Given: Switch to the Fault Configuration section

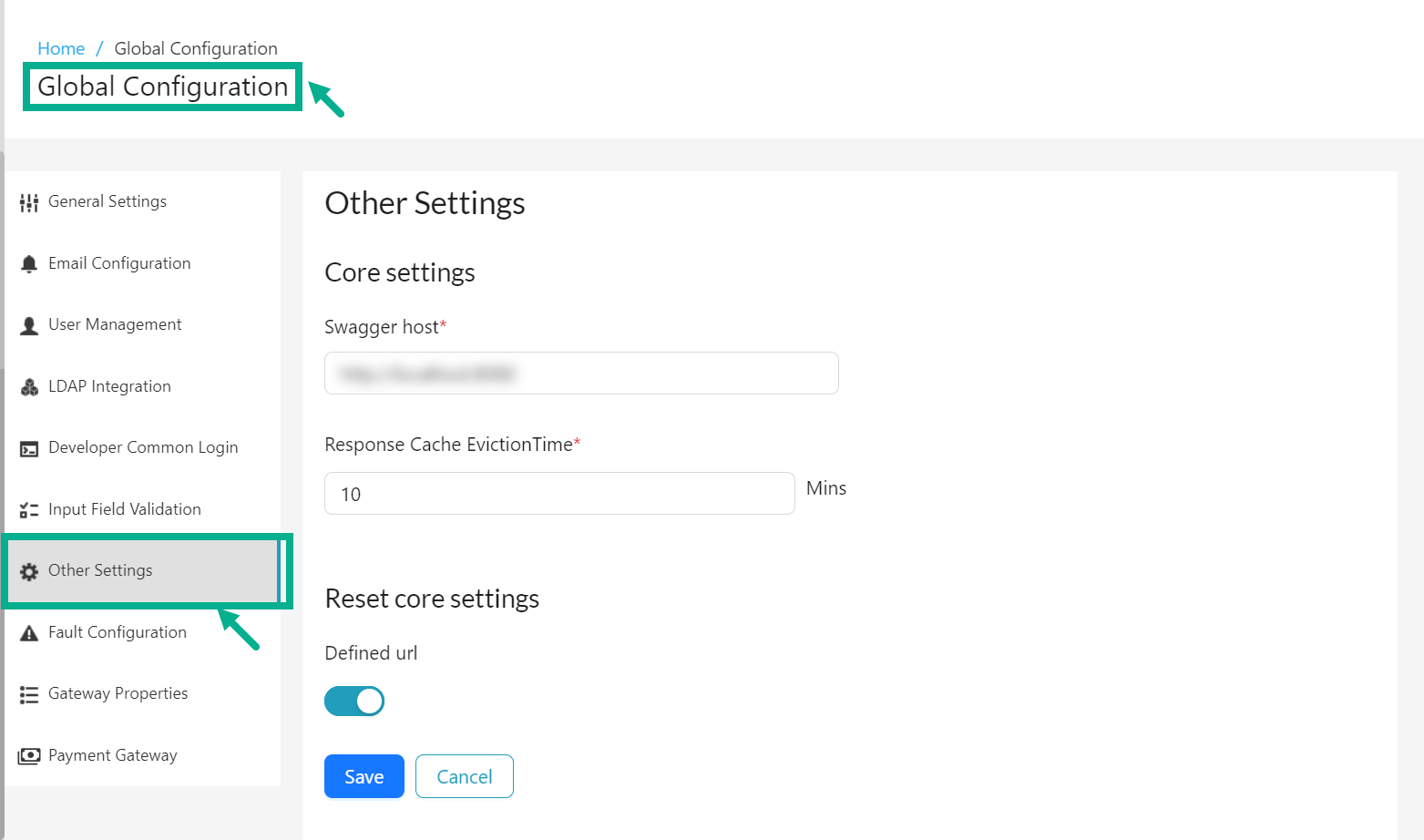Looking at the screenshot, I should pyautogui.click(x=117, y=632).
